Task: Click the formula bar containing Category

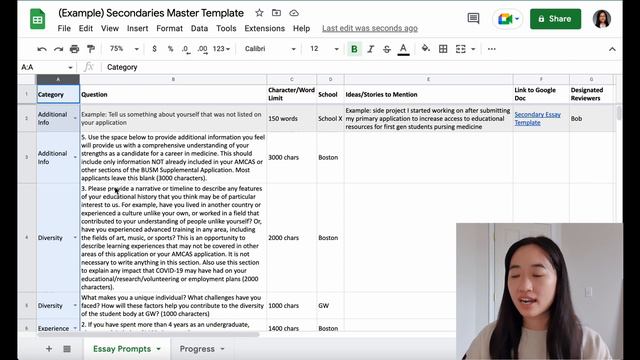Action: click(359, 67)
